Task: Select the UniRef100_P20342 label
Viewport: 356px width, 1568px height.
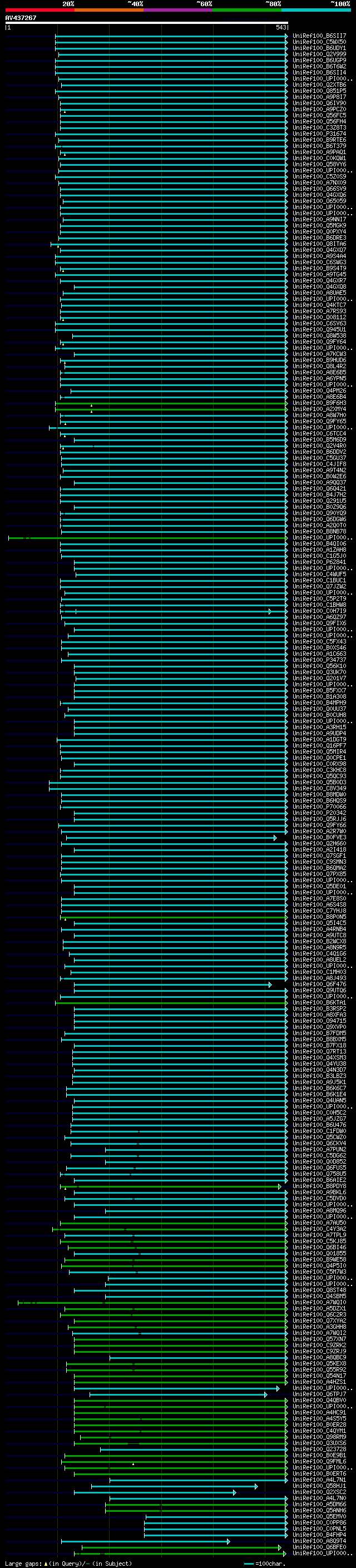Action: 319,813
